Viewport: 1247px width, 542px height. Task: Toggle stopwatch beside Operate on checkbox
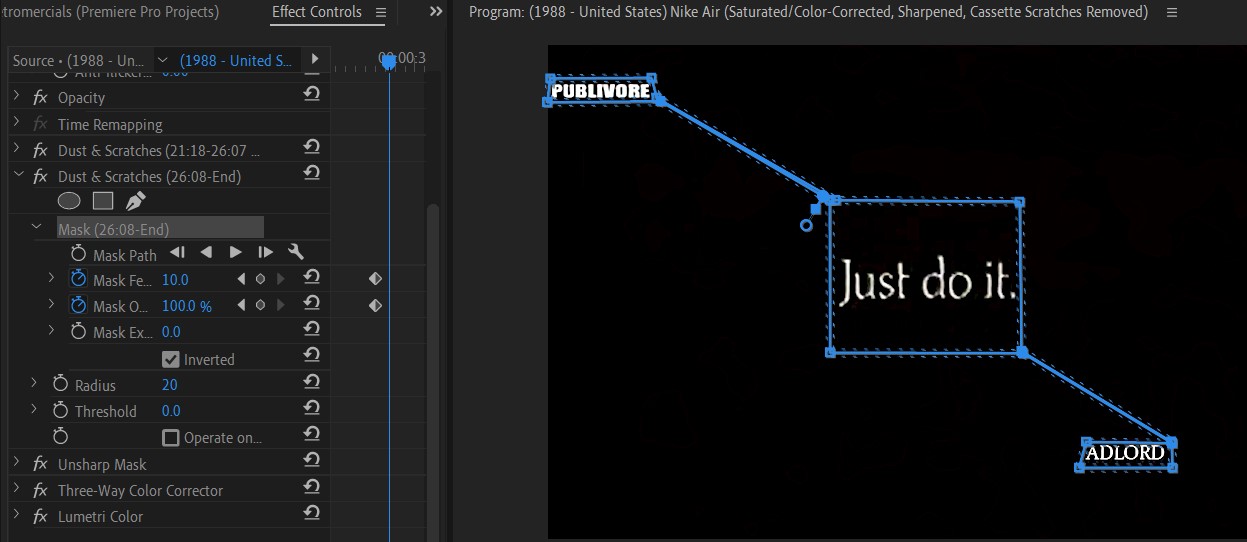click(60, 437)
